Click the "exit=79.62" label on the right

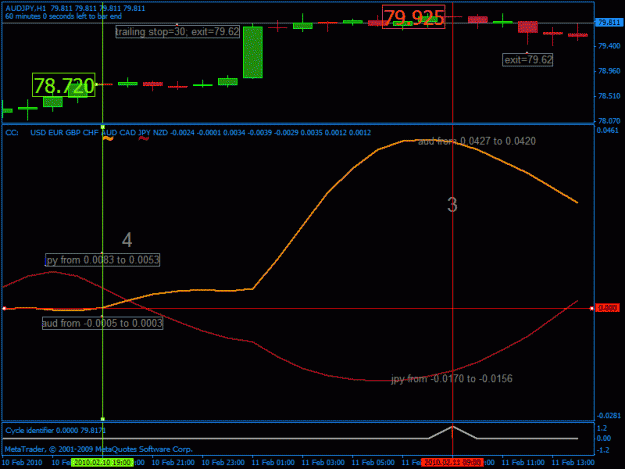[x=527, y=60]
